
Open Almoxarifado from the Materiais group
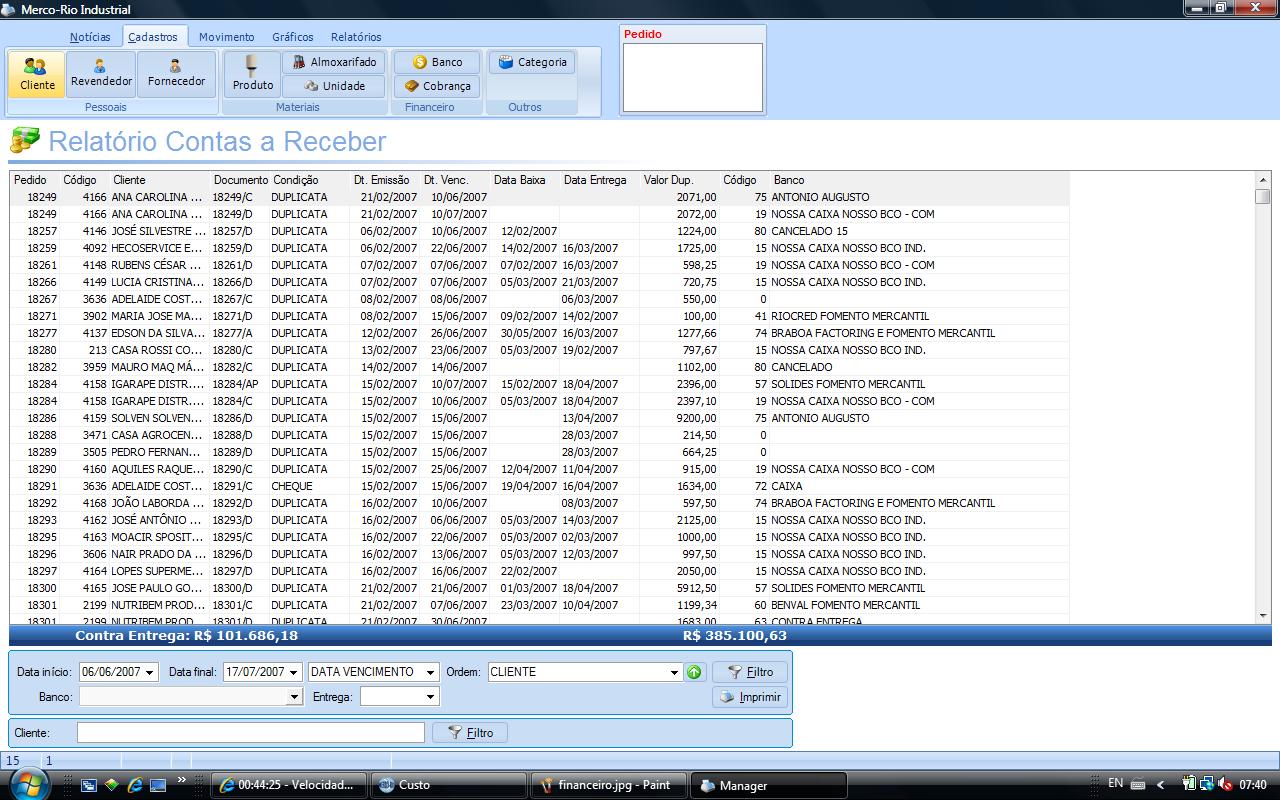coord(334,62)
